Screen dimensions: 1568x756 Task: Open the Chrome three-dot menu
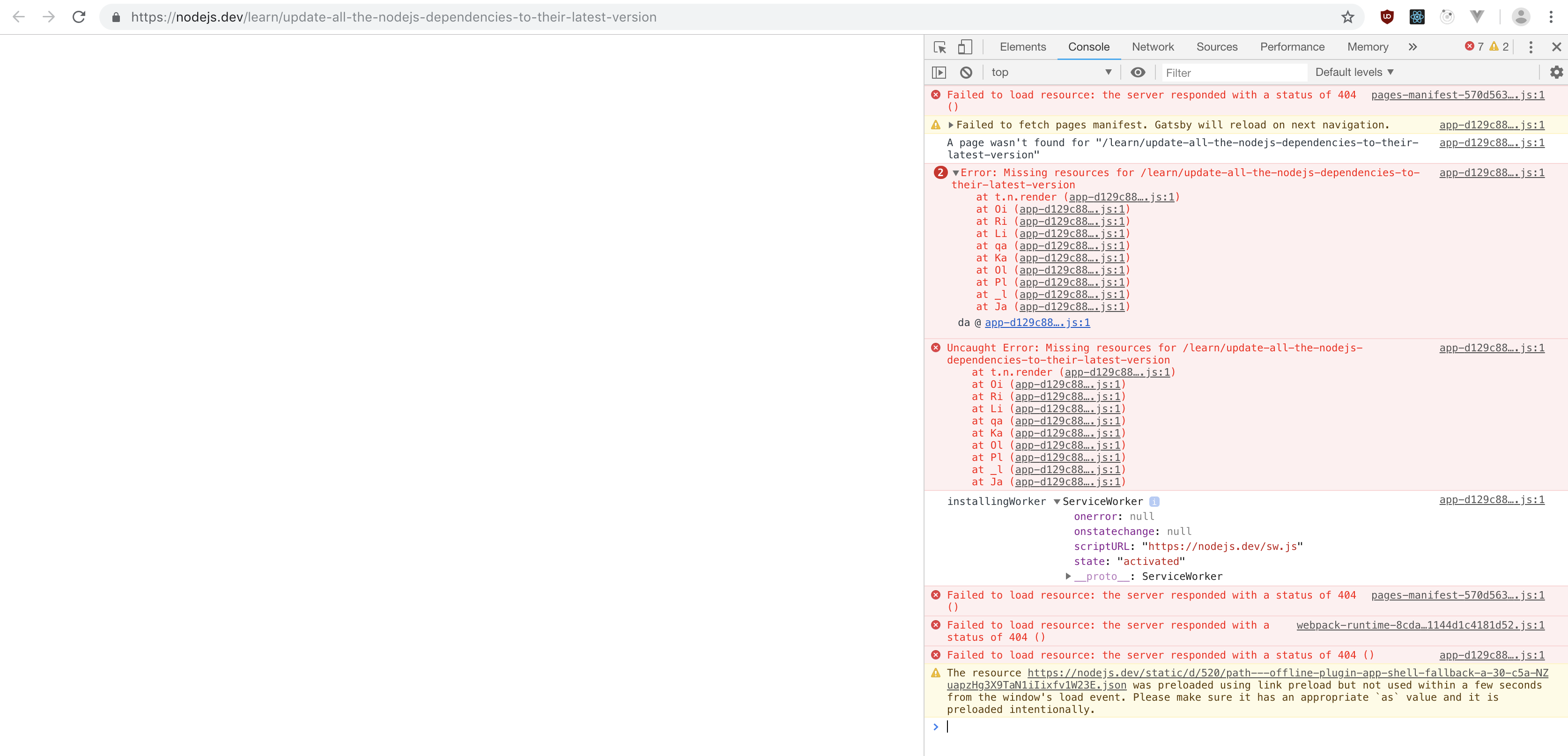[1551, 17]
